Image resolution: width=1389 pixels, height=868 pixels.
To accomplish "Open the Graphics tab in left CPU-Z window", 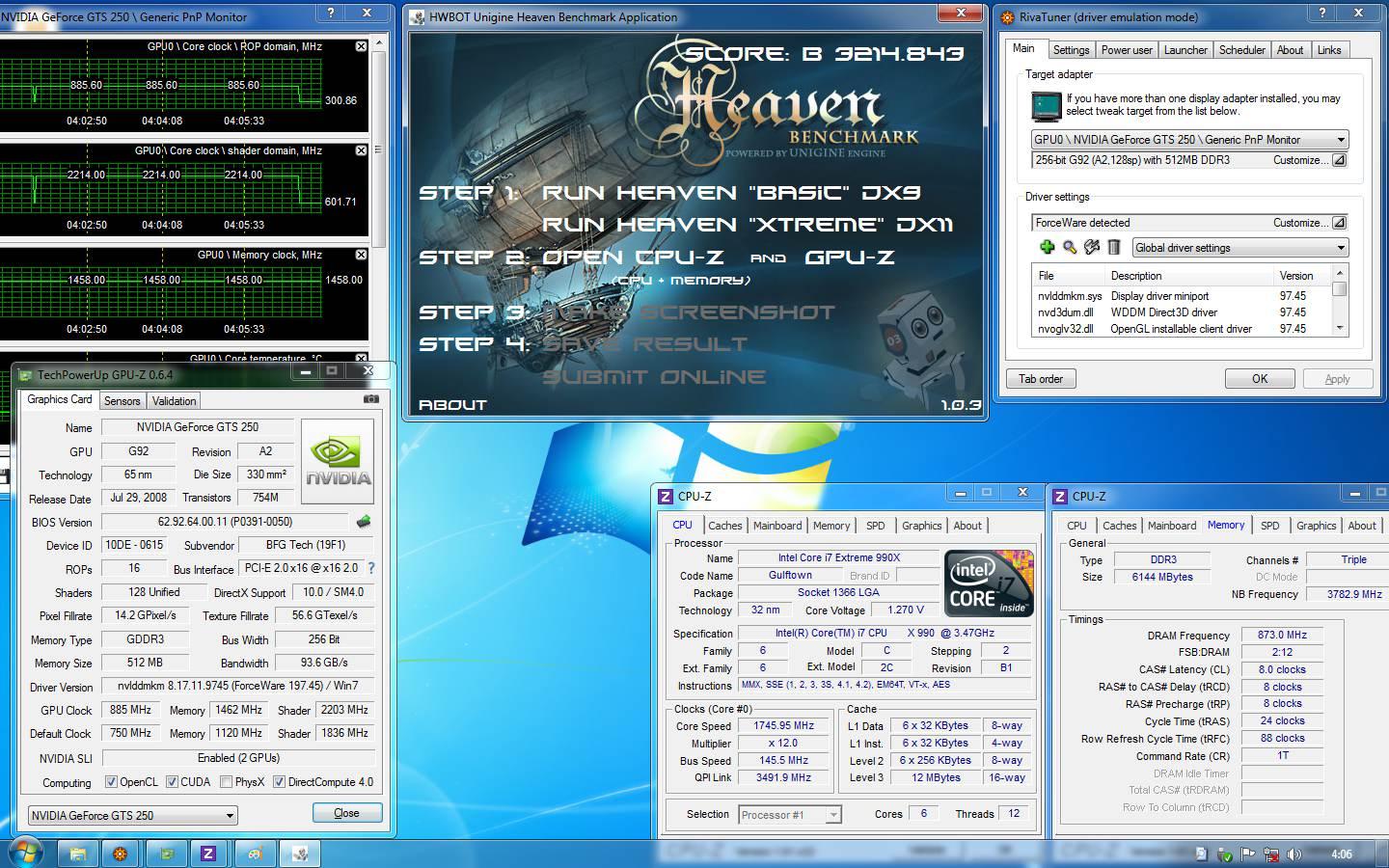I will 921,526.
